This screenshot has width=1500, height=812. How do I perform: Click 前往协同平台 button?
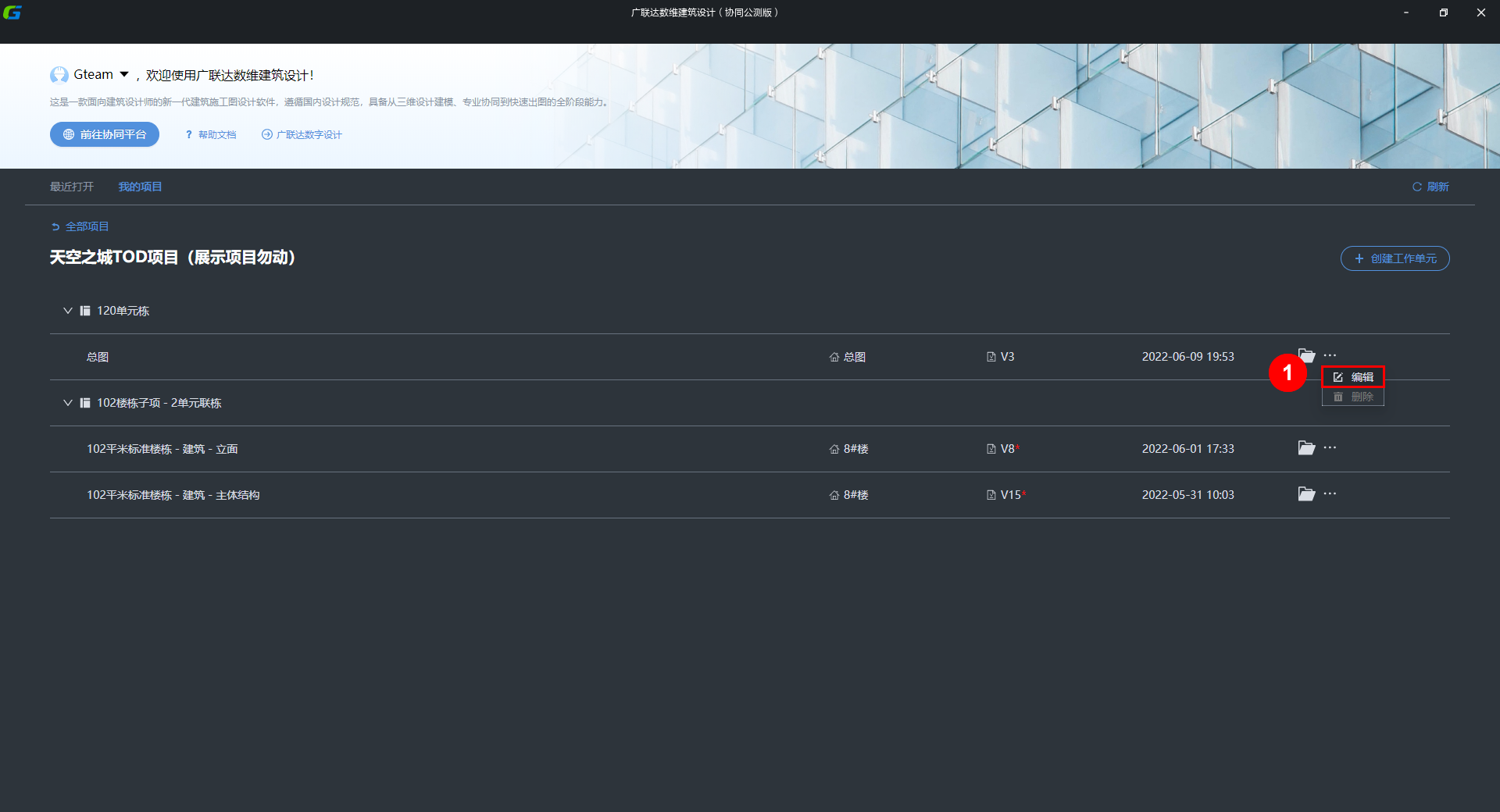pos(105,134)
